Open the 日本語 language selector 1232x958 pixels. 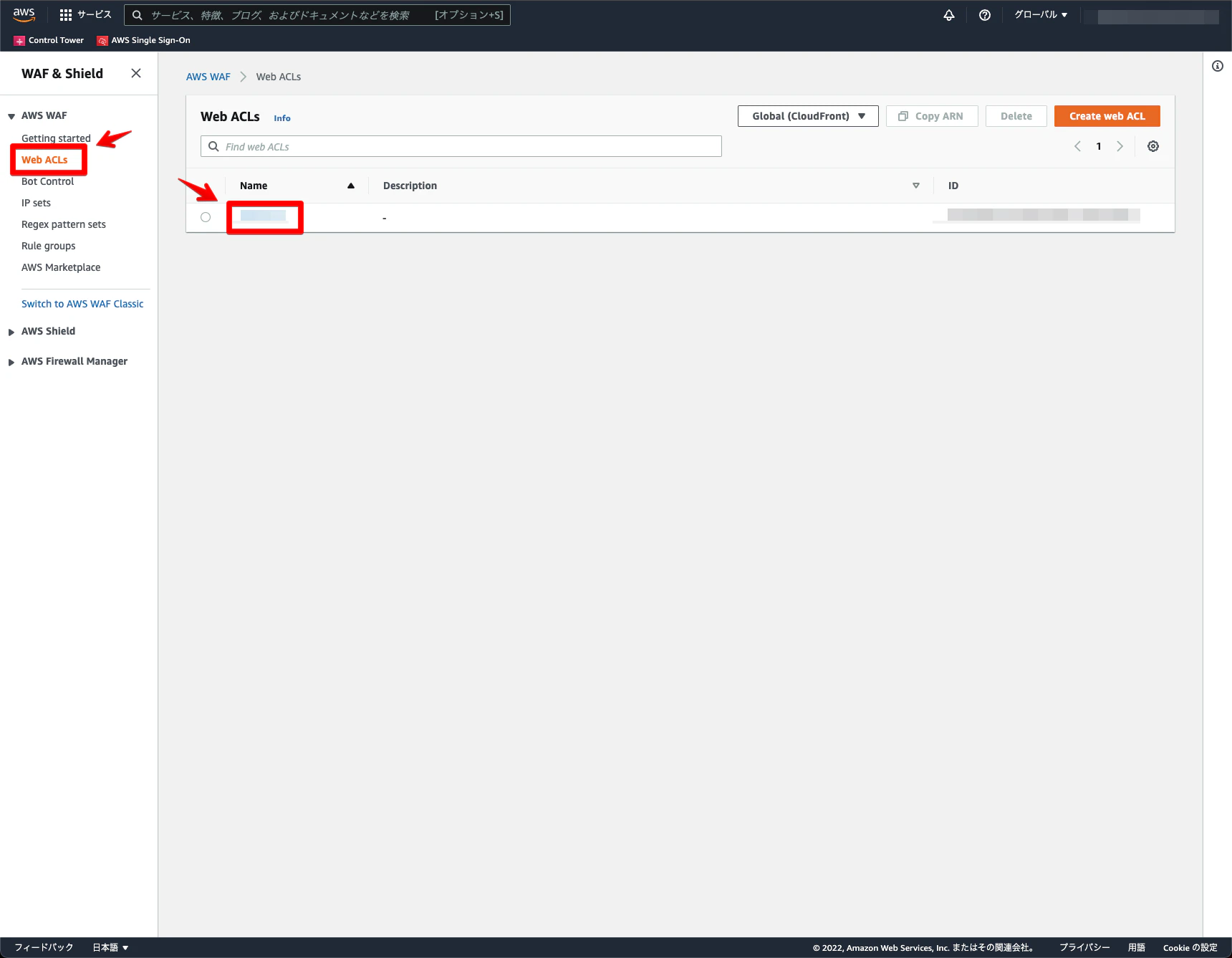pos(110,947)
